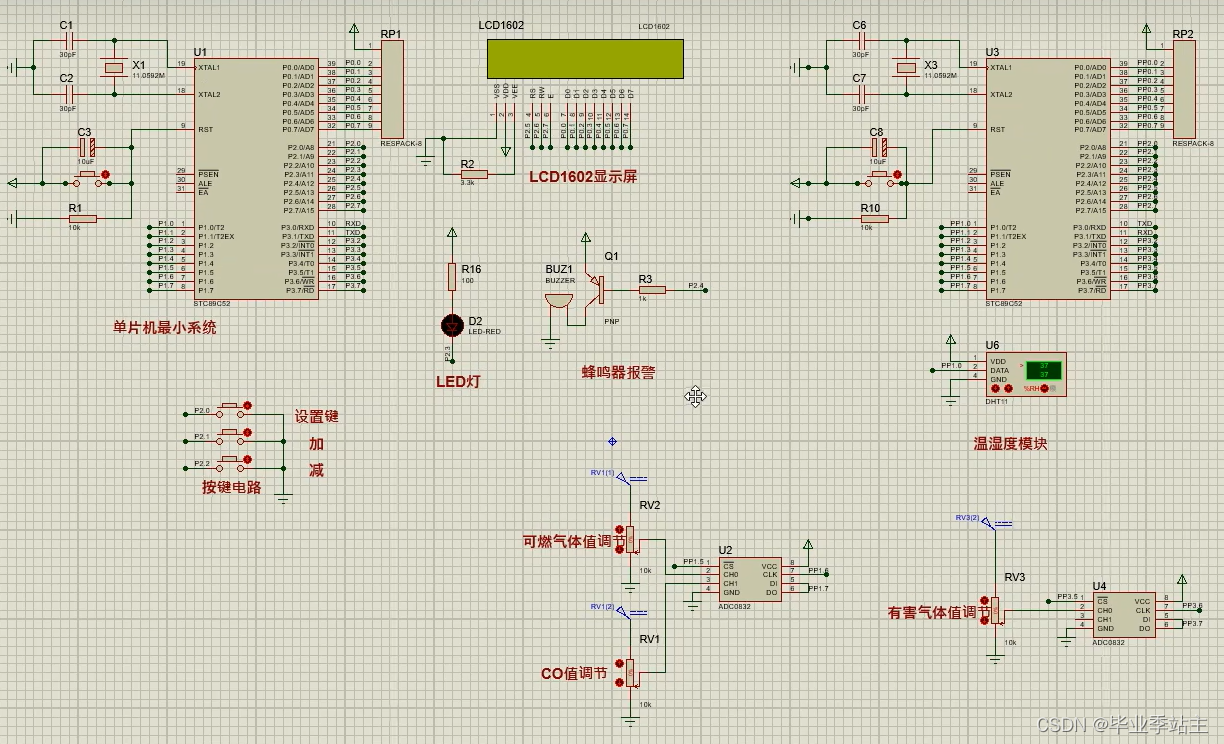
Task: Increase RV3 with its upper red dot
Action: tap(985, 601)
